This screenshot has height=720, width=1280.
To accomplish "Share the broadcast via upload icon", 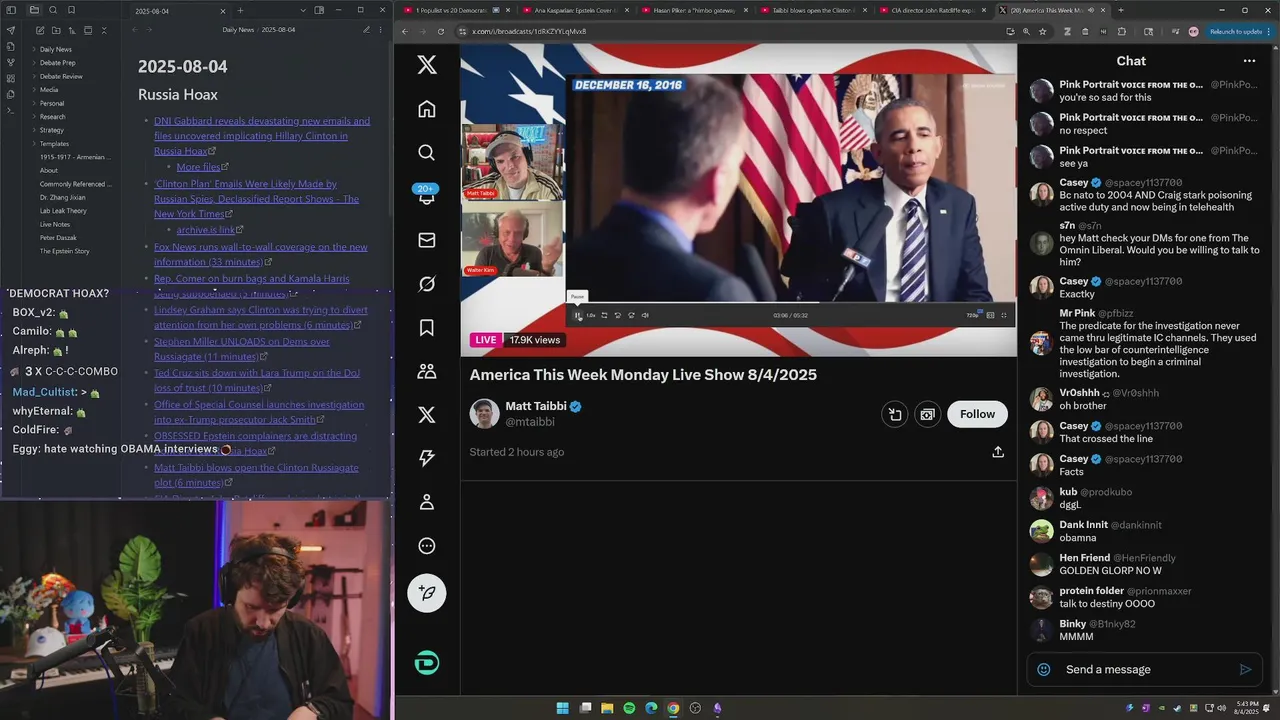I will 998,452.
